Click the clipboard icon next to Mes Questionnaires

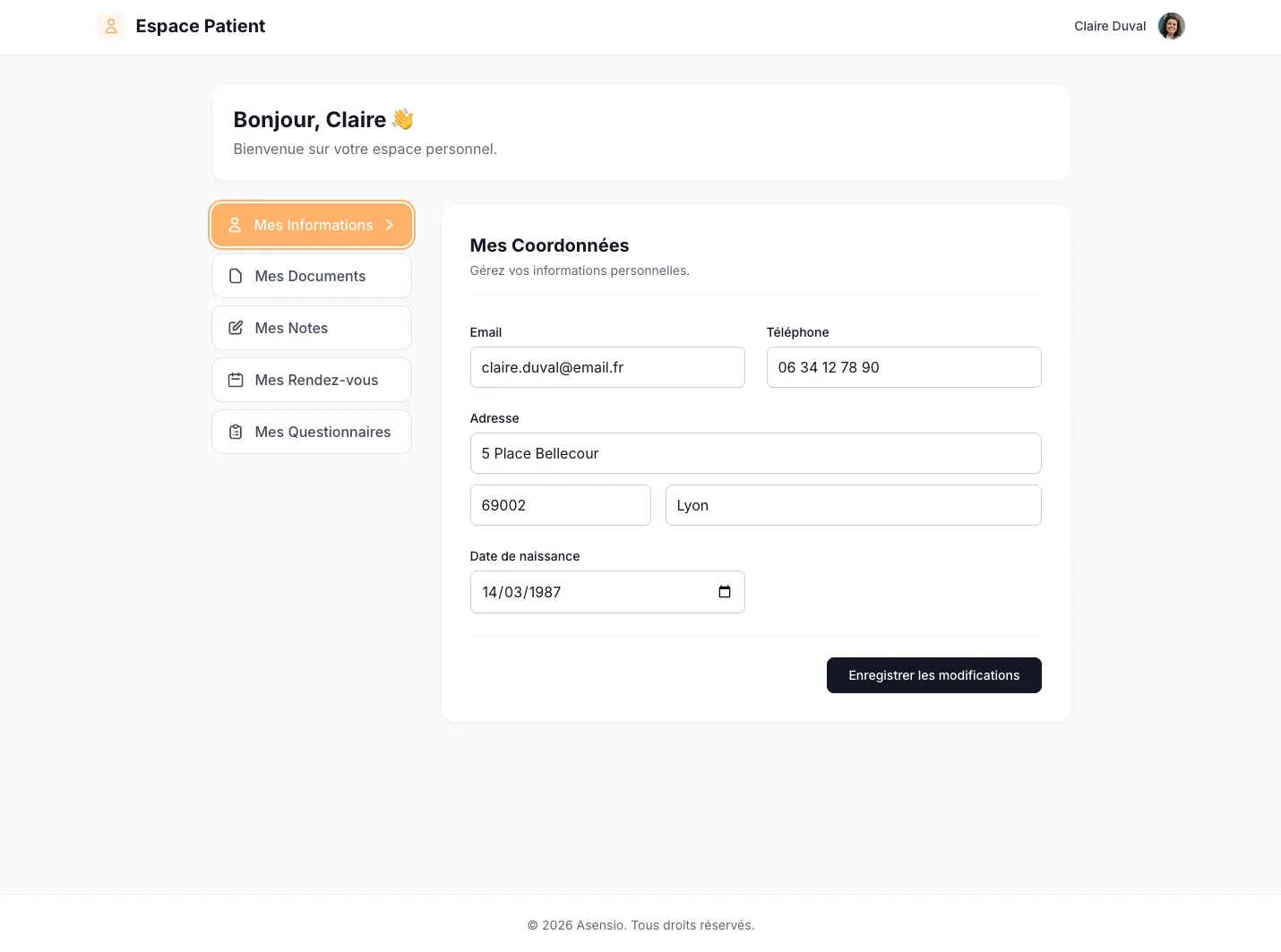[x=236, y=432]
